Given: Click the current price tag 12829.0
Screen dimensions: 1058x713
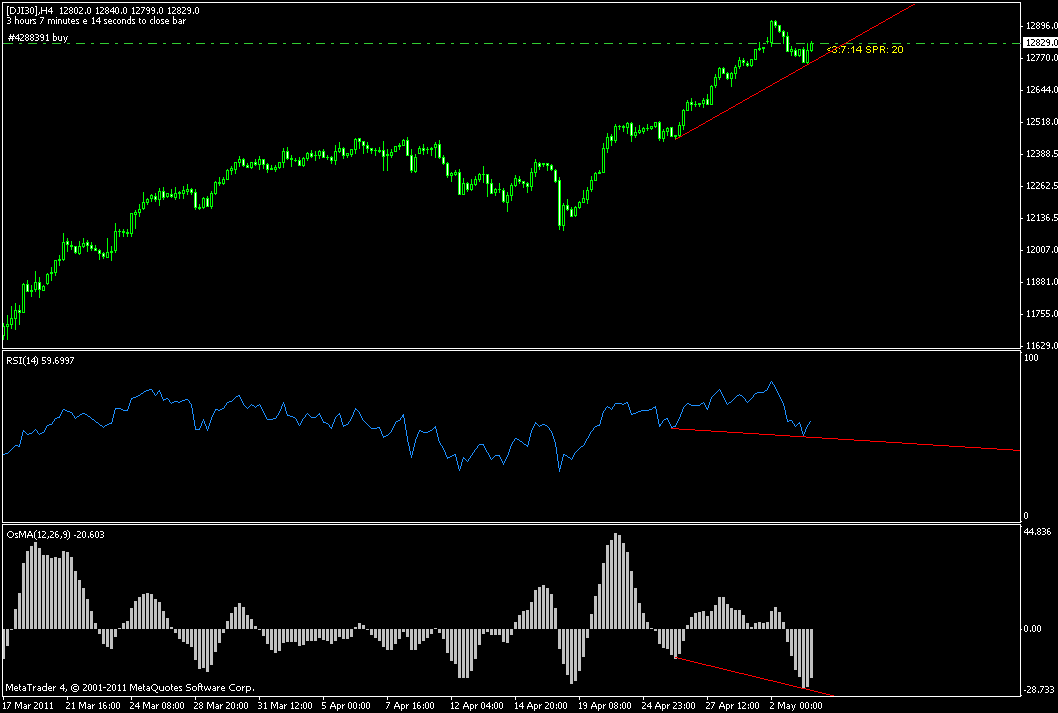Looking at the screenshot, I should click(x=1040, y=42).
